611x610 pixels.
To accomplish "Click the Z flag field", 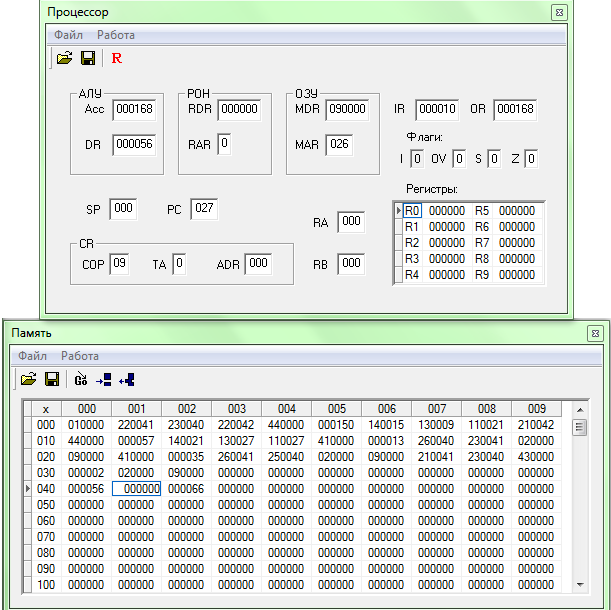I will point(531,158).
